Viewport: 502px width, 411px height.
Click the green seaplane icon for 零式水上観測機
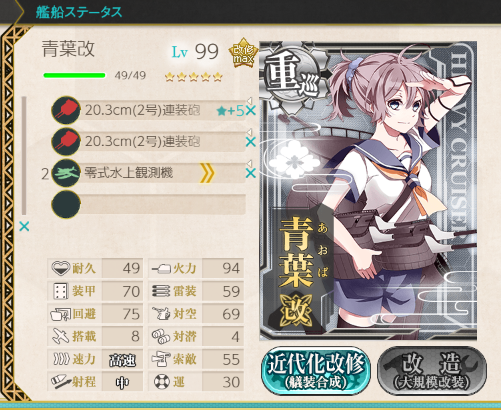click(66, 173)
